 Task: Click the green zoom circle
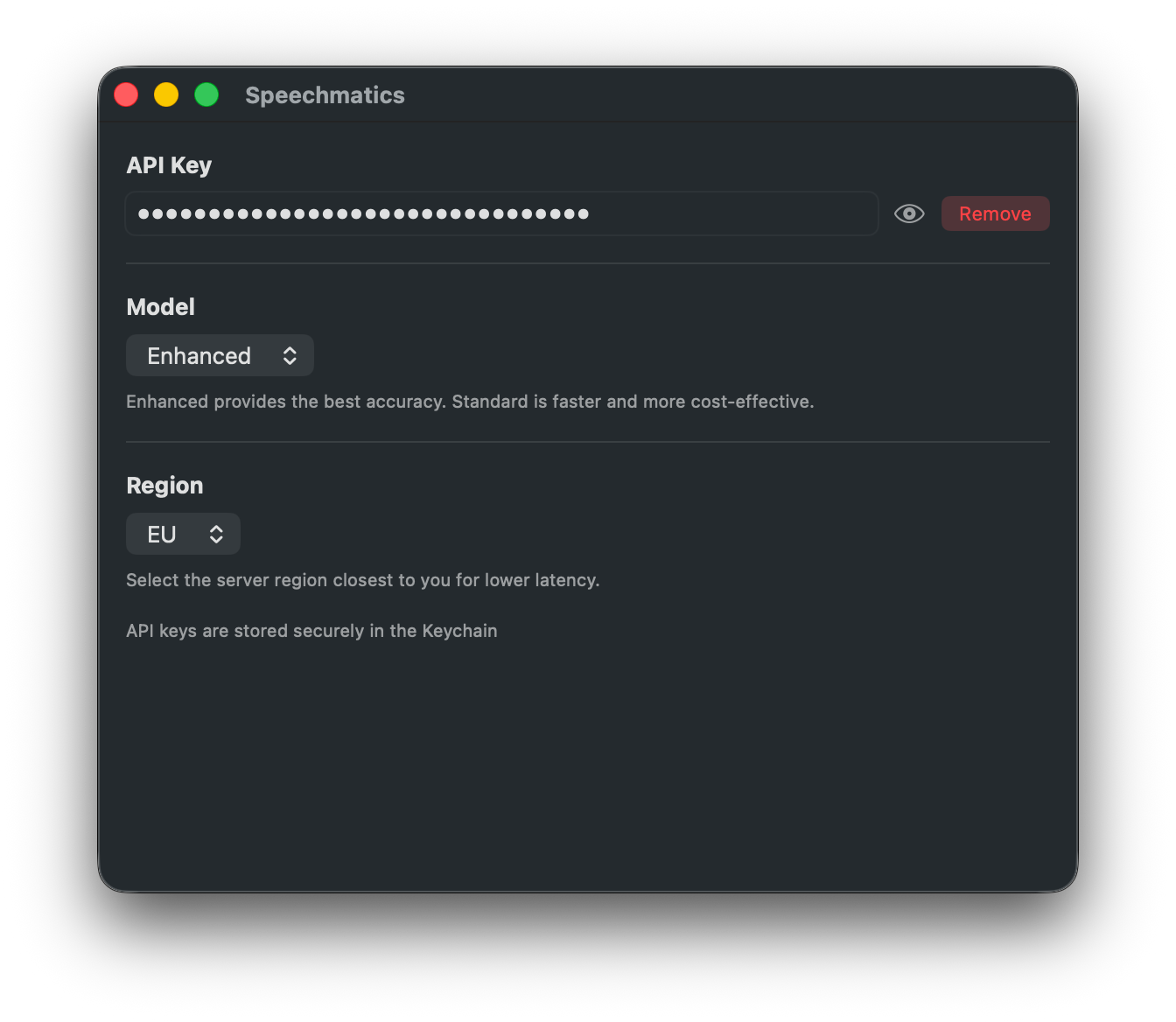[206, 94]
